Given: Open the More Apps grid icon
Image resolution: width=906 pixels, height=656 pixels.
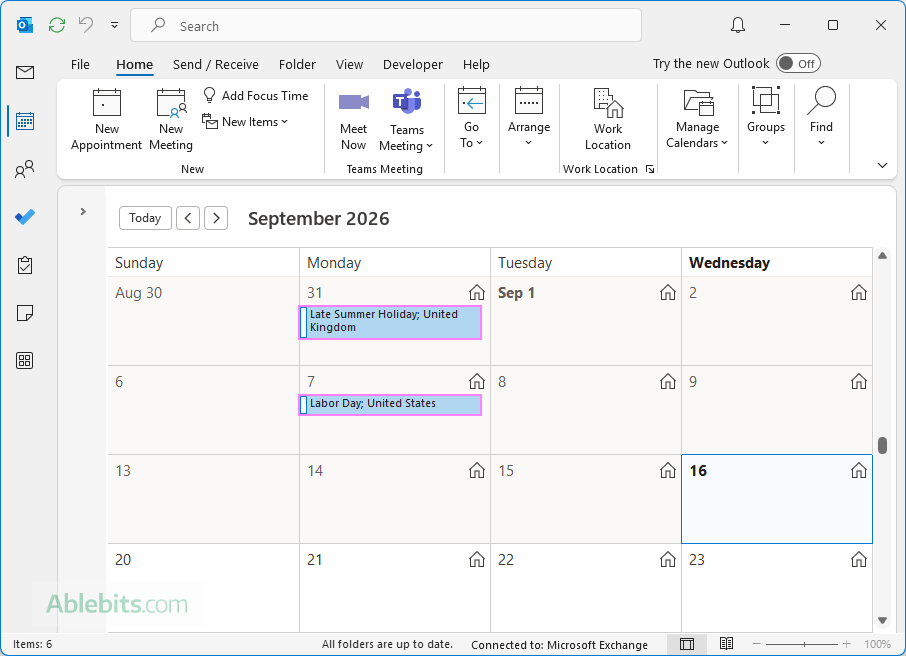Looking at the screenshot, I should point(25,361).
